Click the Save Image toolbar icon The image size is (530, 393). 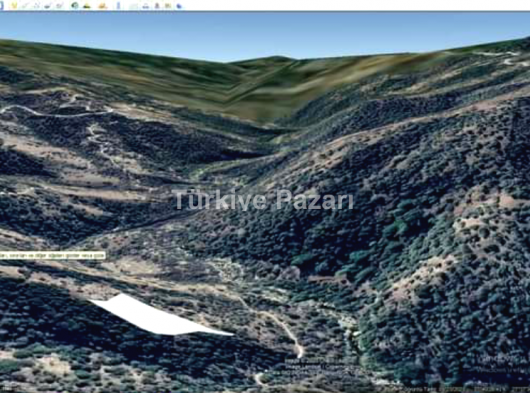(157, 5)
